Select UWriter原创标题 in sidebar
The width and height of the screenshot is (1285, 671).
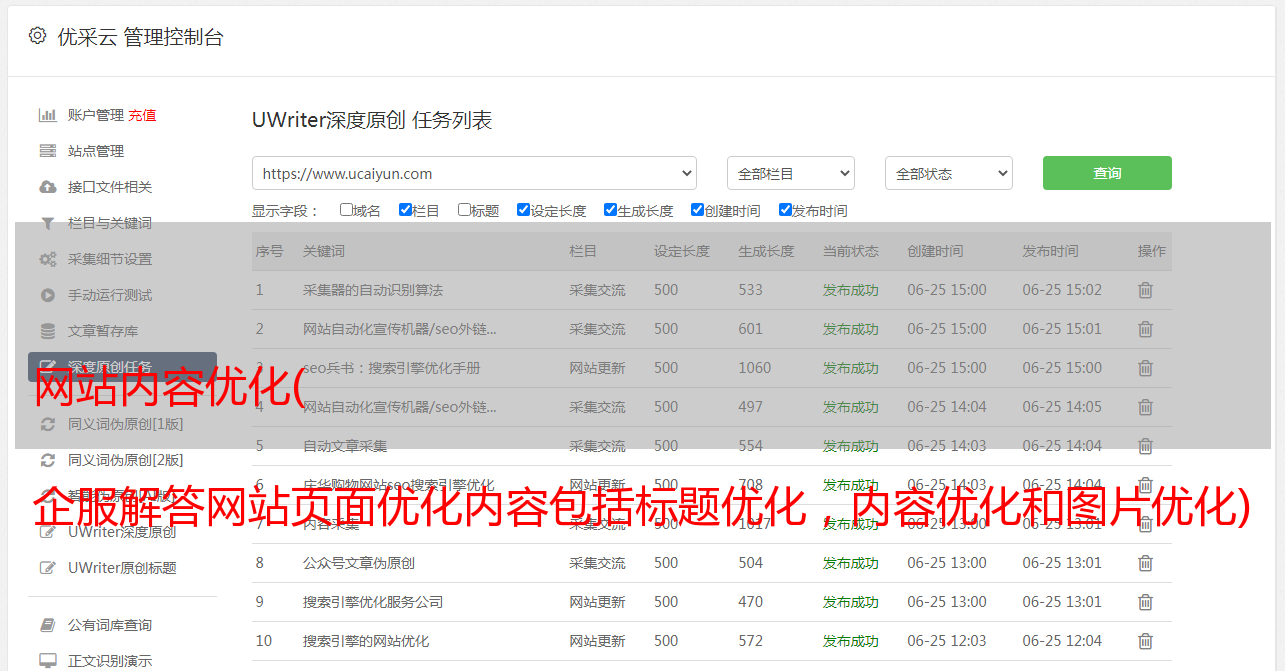click(x=122, y=568)
